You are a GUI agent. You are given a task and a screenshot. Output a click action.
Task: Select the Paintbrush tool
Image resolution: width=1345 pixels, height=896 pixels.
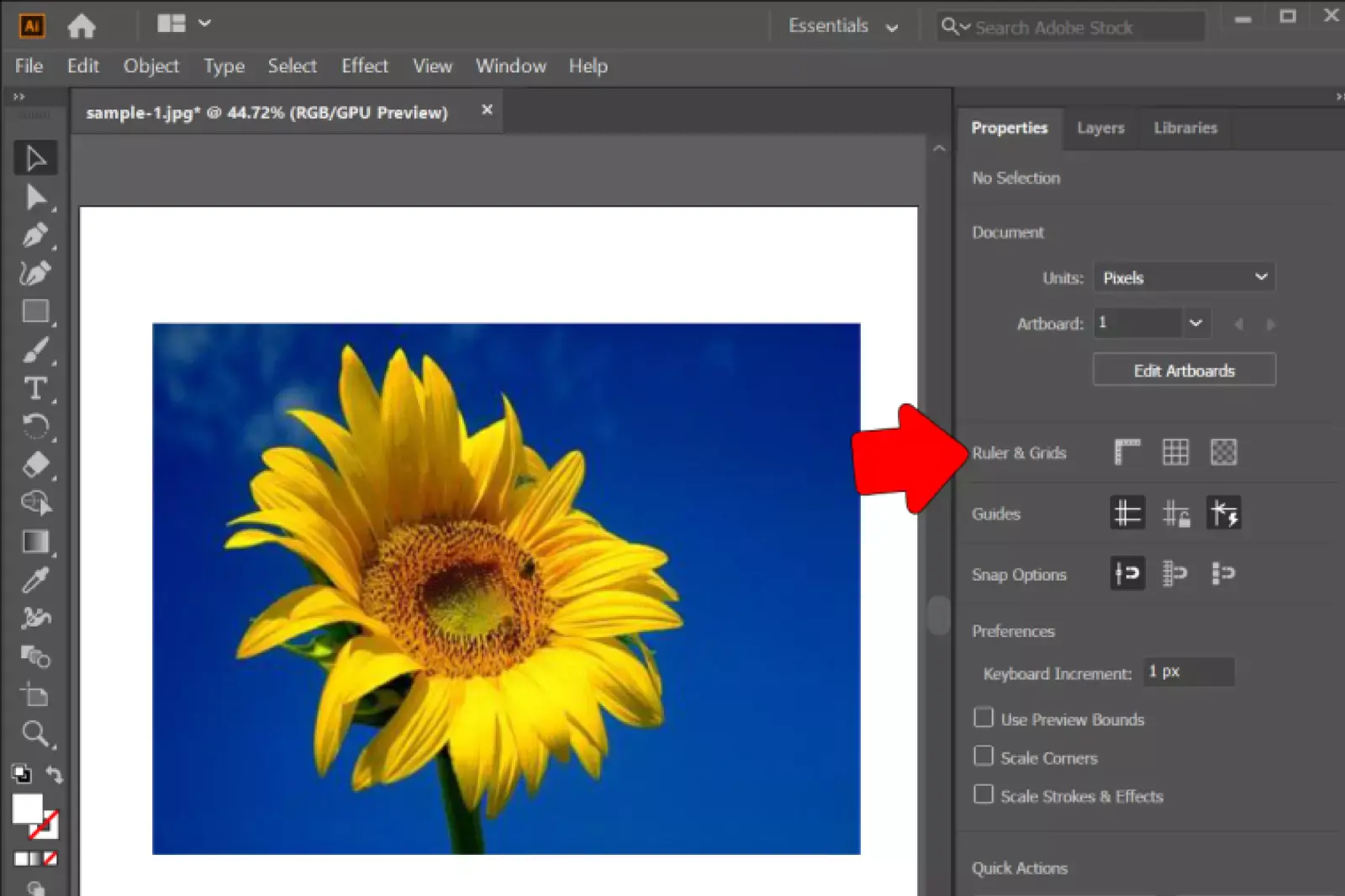[x=35, y=350]
